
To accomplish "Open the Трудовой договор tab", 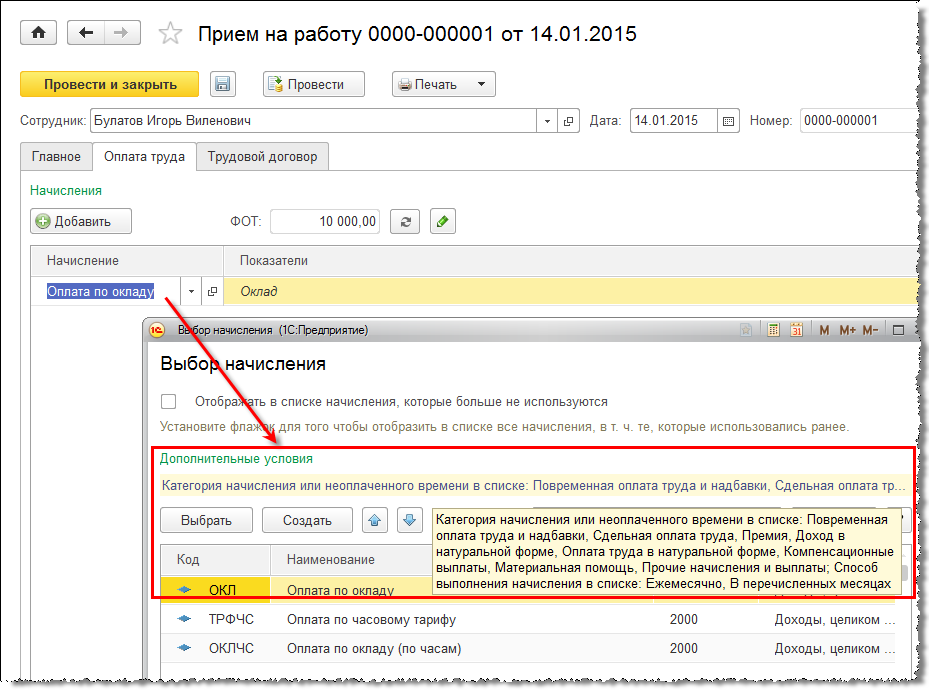I will [x=262, y=157].
